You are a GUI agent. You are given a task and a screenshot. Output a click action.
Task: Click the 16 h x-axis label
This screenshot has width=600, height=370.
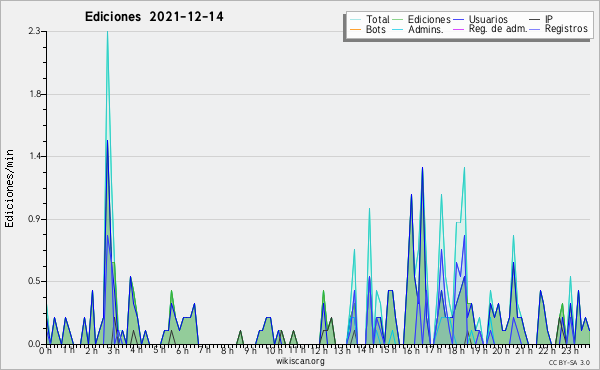pyautogui.click(x=410, y=350)
